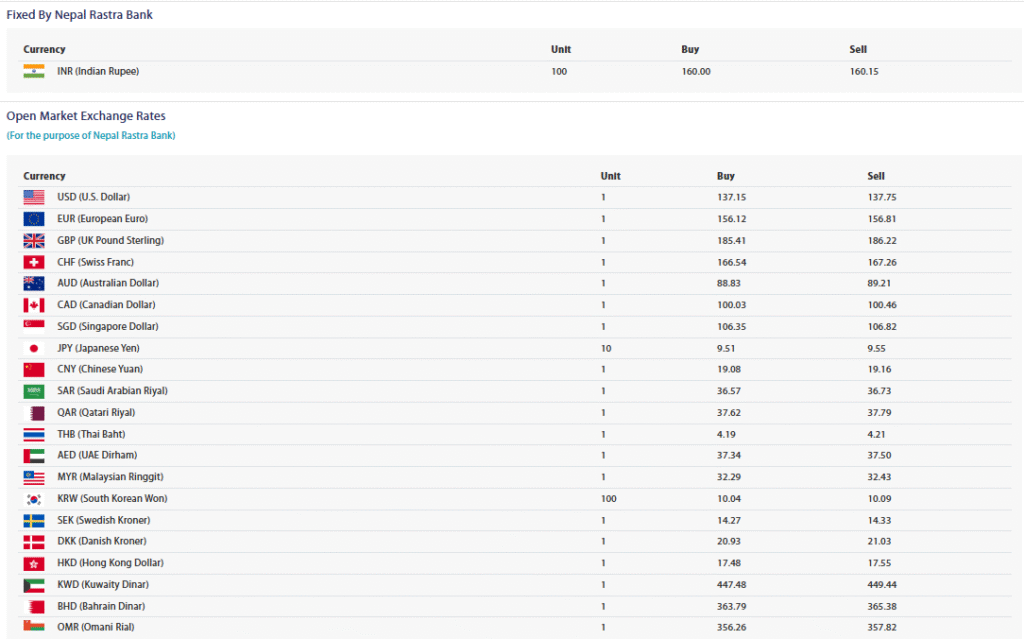Click 'AUD (Australian Dollar)' currency name
This screenshot has height=639, width=1024.
pyautogui.click(x=108, y=283)
